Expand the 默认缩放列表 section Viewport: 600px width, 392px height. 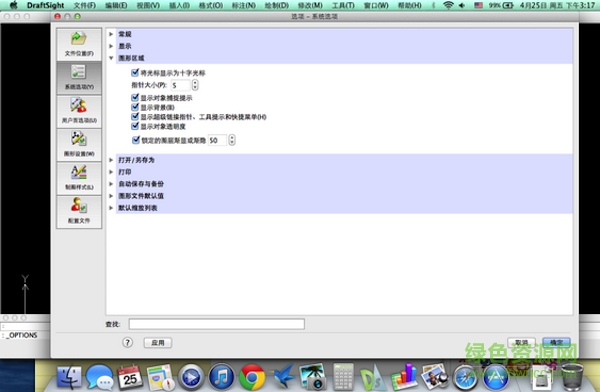[111, 208]
